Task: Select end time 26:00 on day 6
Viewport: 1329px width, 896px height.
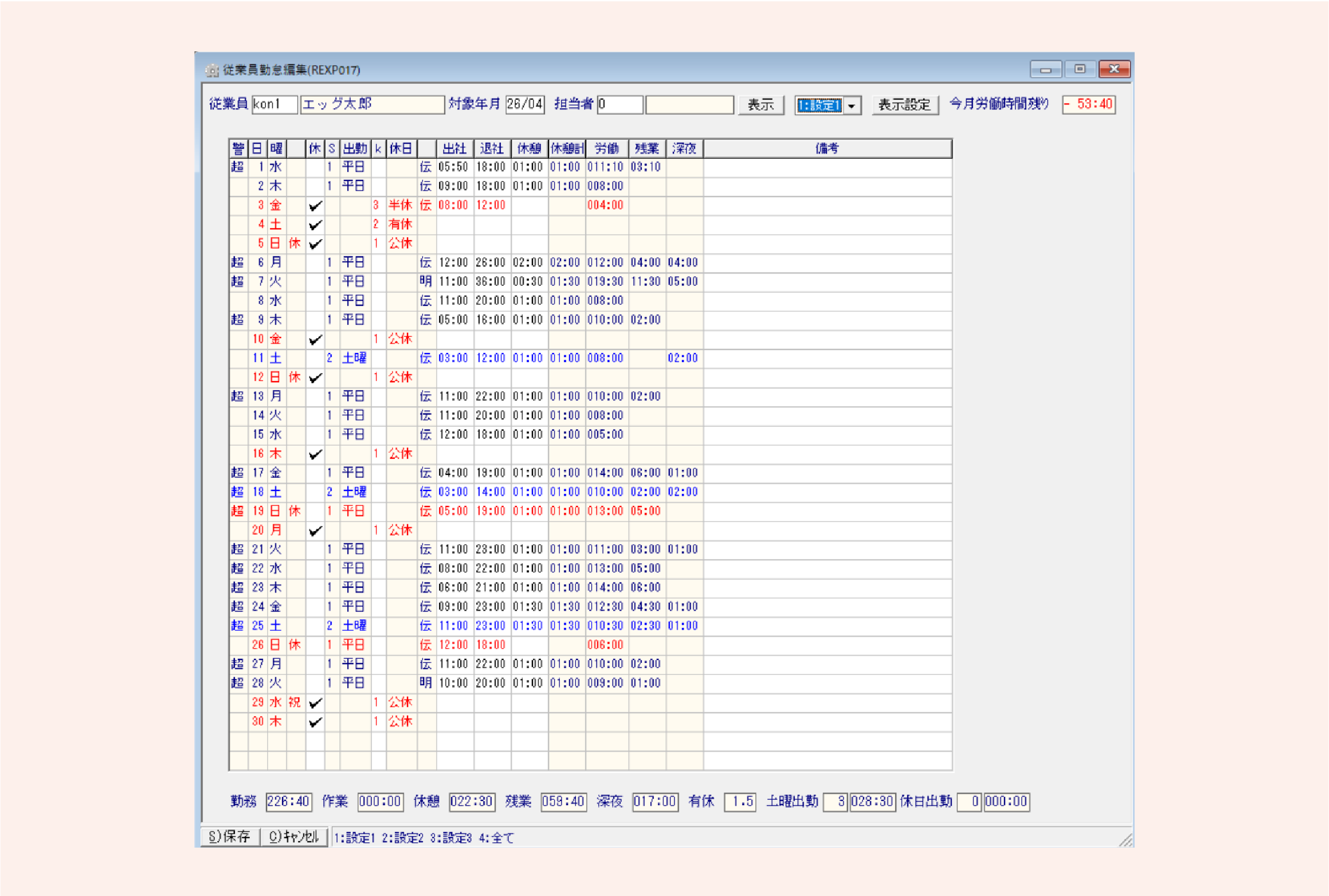Action: coord(491,263)
